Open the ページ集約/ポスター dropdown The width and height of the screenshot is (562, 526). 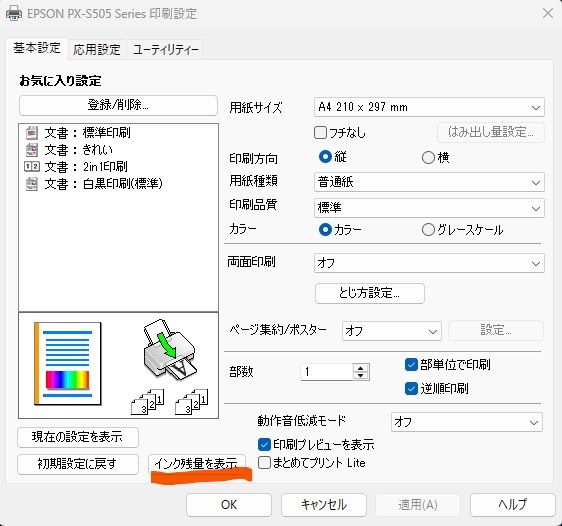pos(392,331)
